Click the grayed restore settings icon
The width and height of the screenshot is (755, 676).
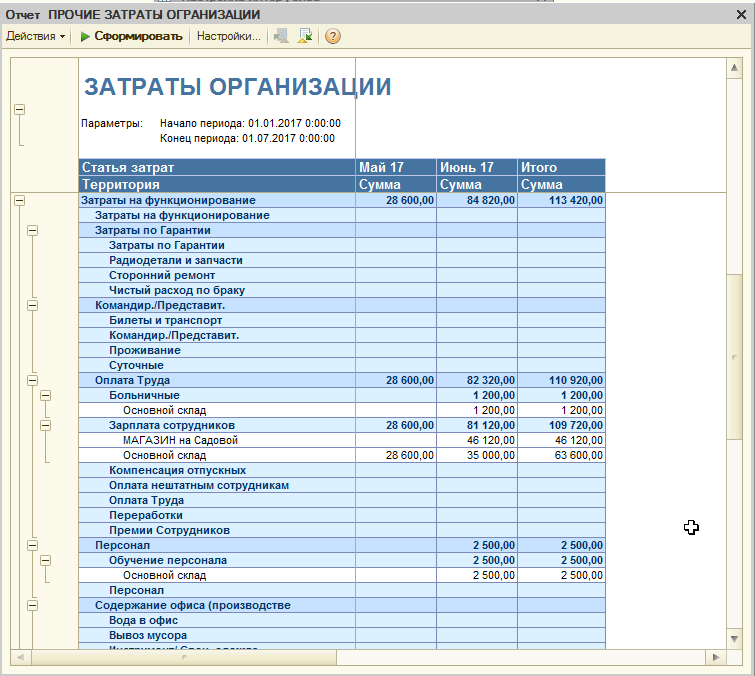point(281,37)
